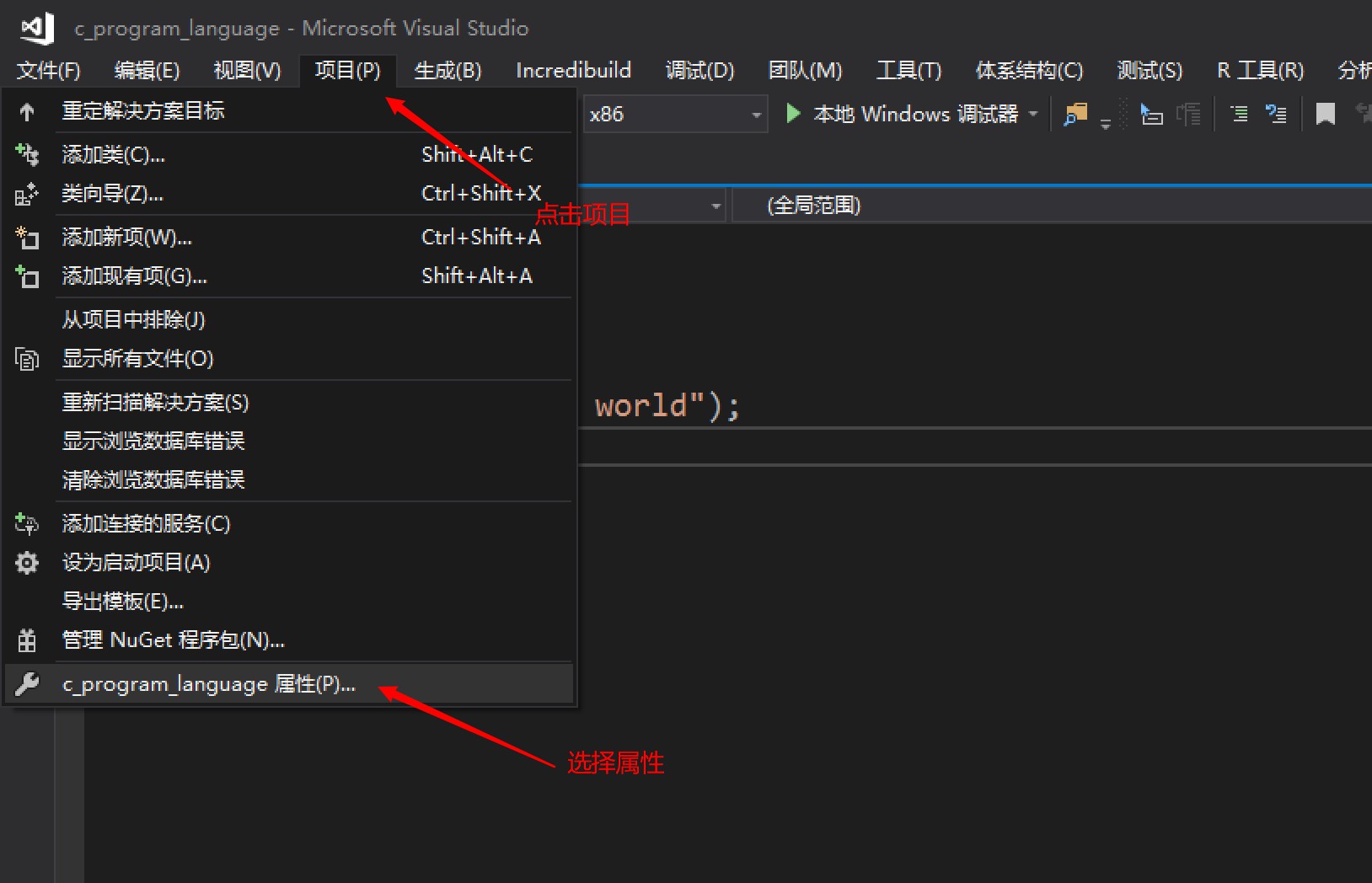
Task: Click the 项目(P) menu
Action: (x=347, y=70)
